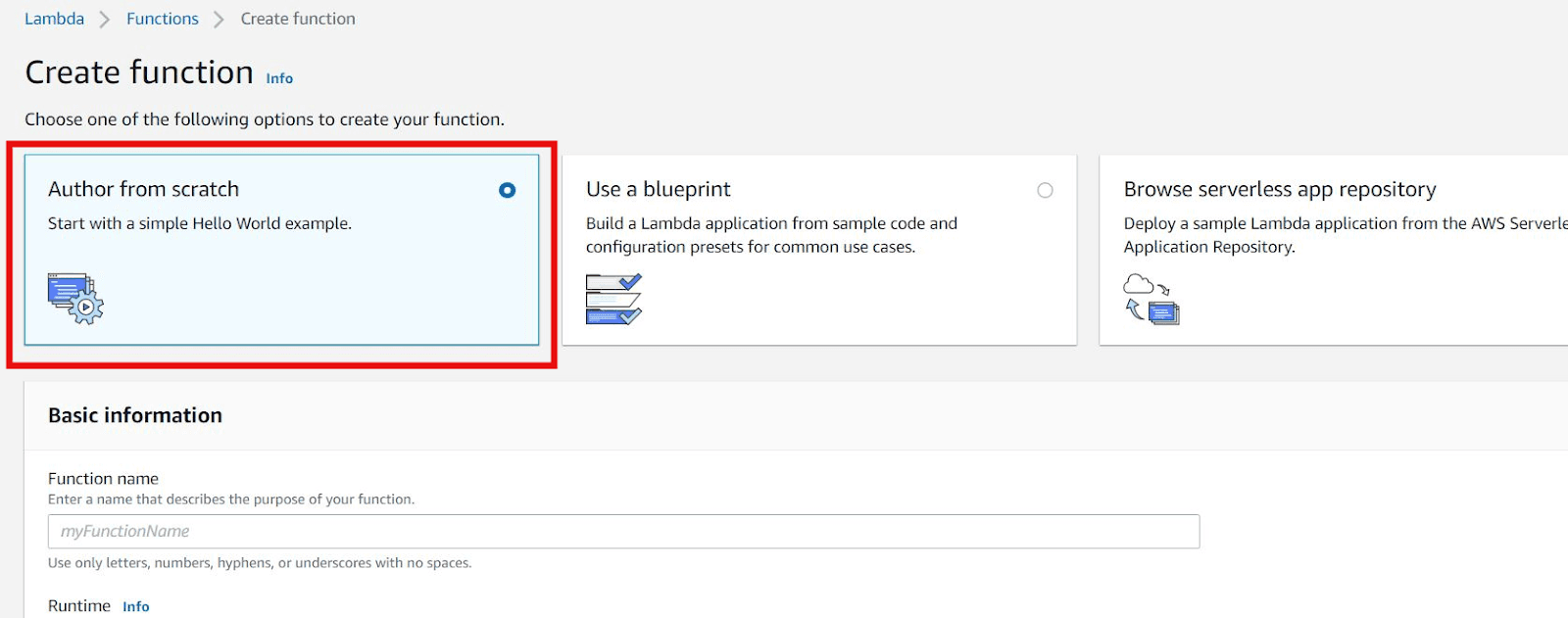Image resolution: width=1568 pixels, height=618 pixels.
Task: Click the serverless app repository cloud icon
Action: tap(1151, 299)
